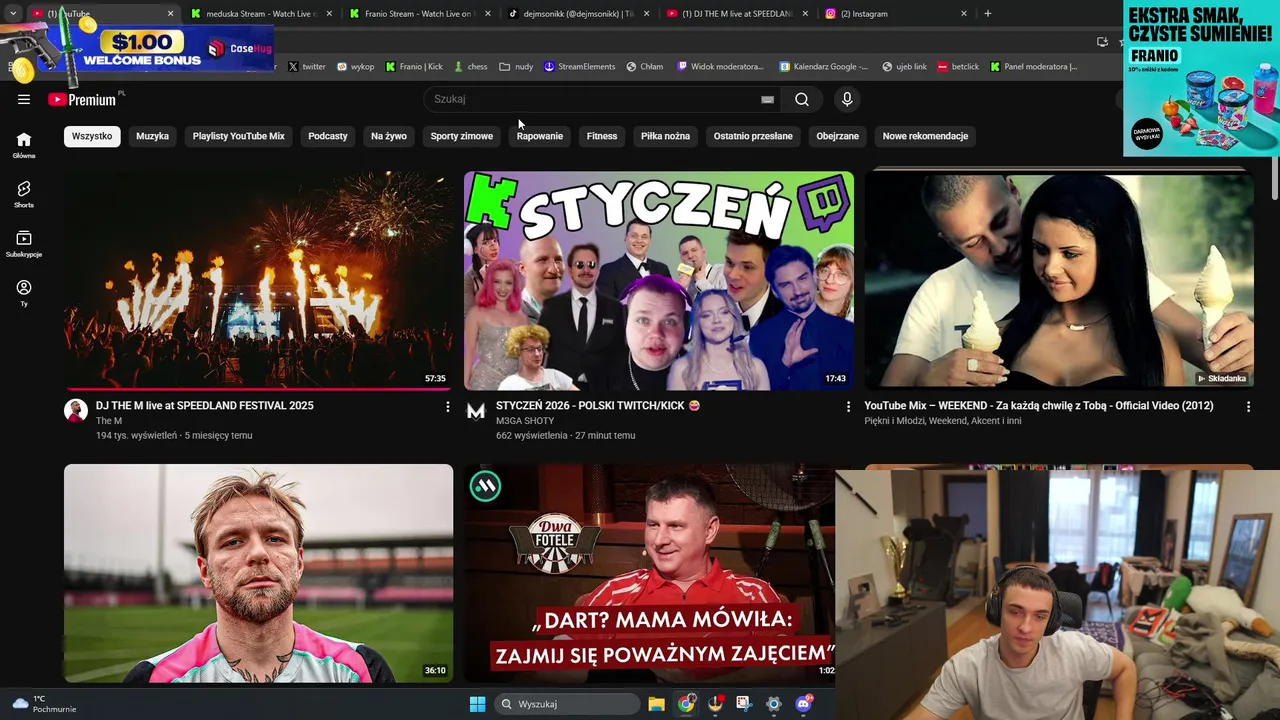1280x720 pixels.
Task: Select the Podcasty filter chip
Action: 328,136
